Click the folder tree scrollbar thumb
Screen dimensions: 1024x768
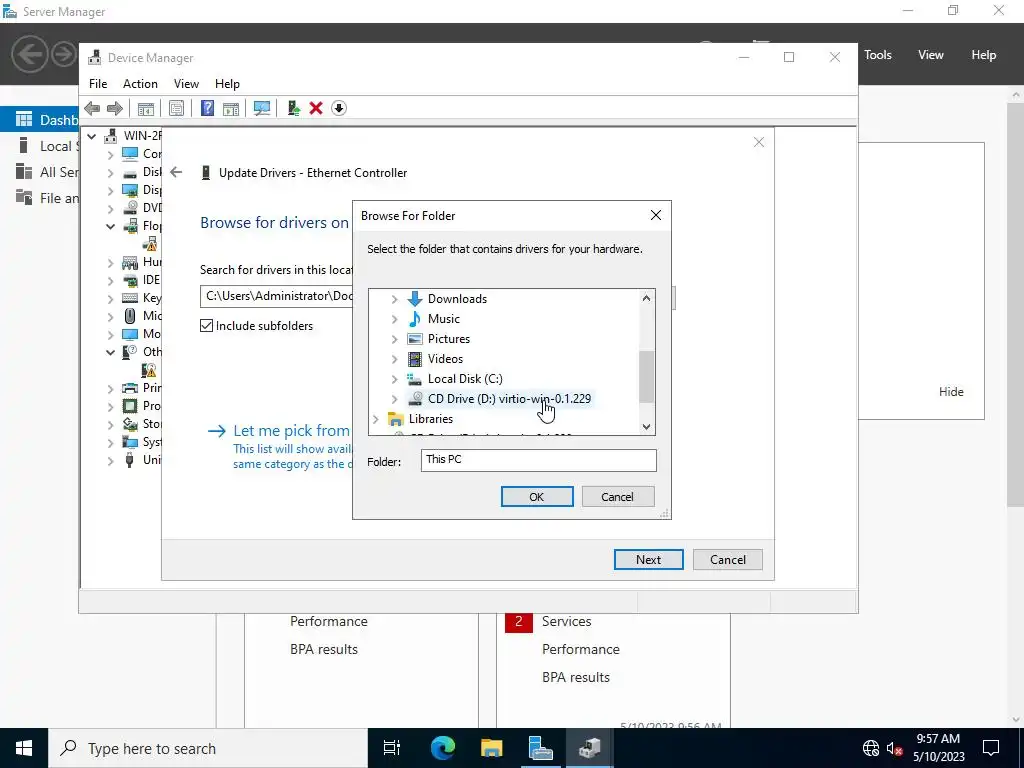647,377
